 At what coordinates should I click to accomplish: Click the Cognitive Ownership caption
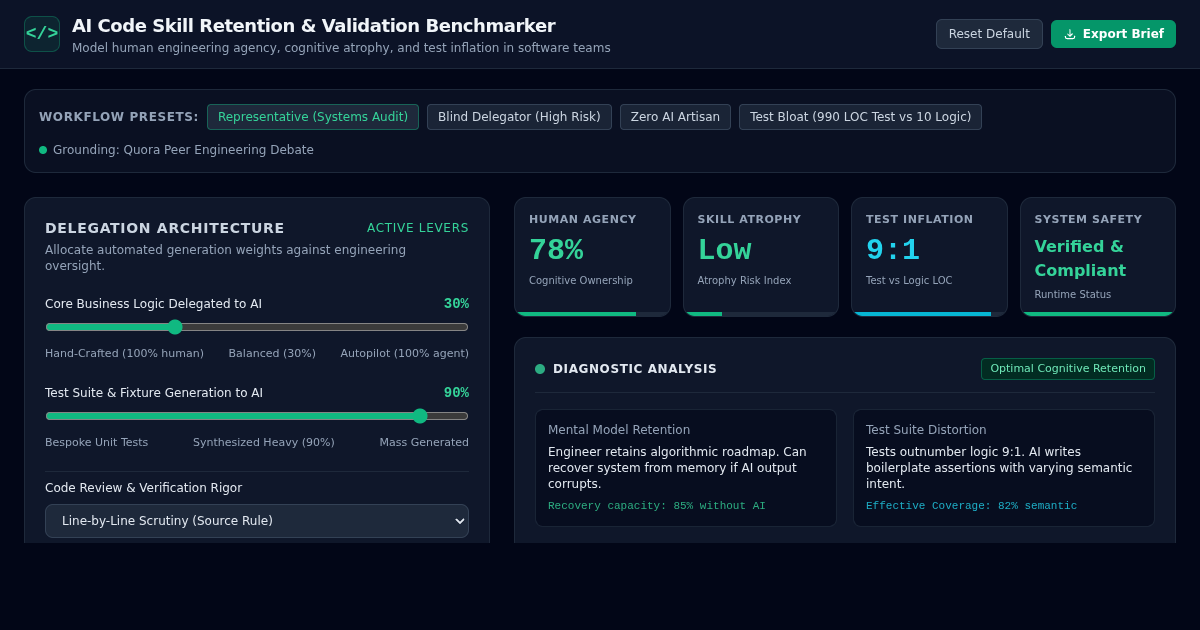pyautogui.click(x=581, y=281)
